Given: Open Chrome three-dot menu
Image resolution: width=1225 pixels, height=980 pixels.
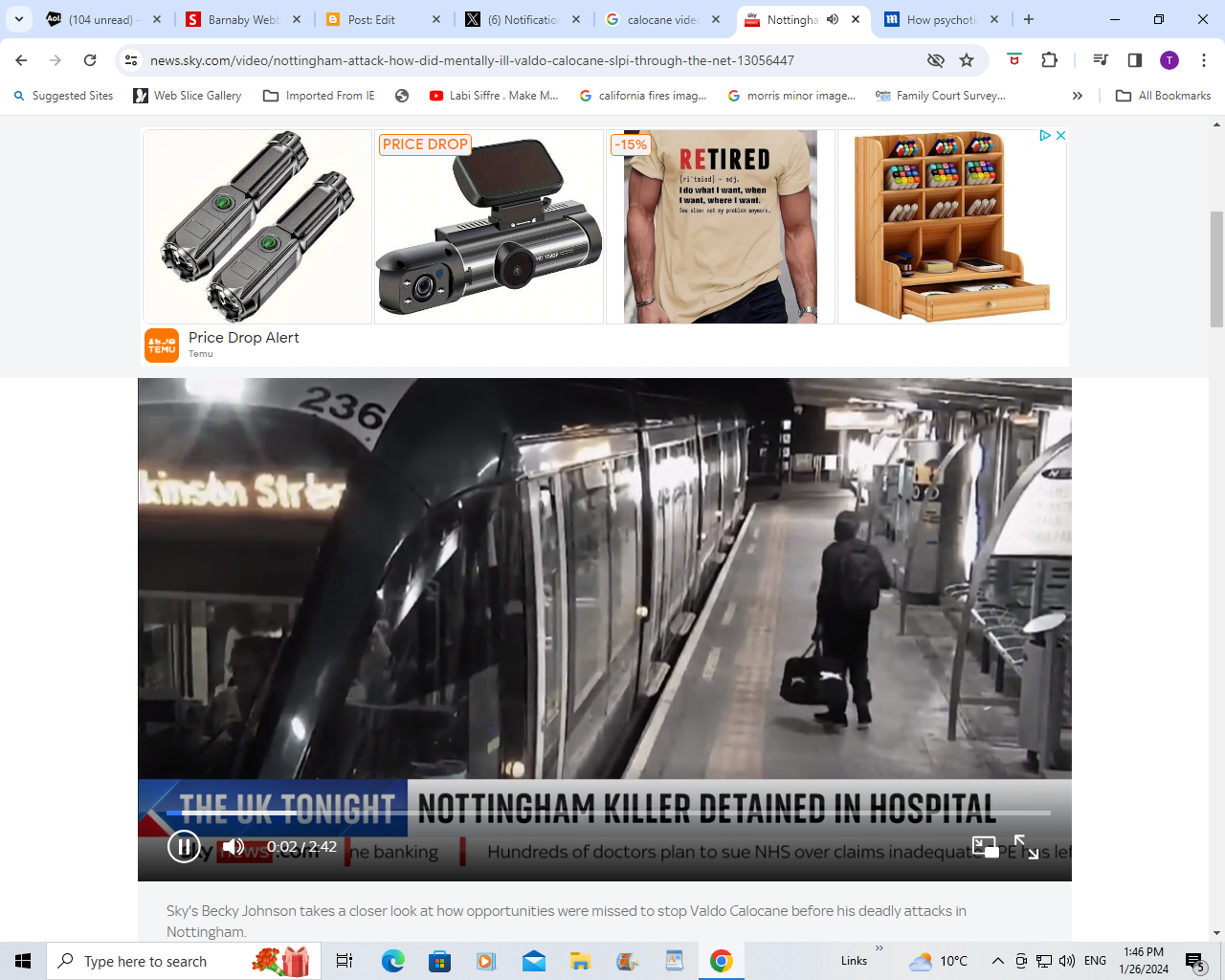Looking at the screenshot, I should point(1204,60).
